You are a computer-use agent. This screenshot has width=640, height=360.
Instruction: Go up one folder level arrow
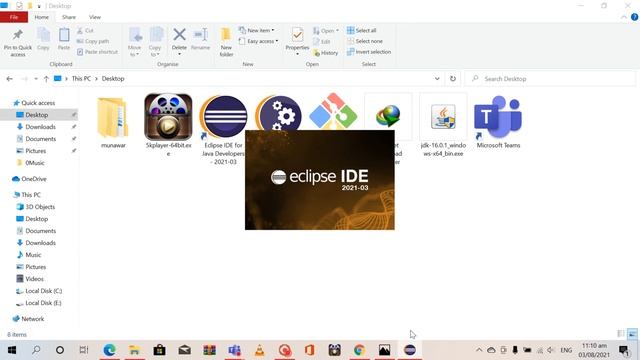click(x=46, y=79)
